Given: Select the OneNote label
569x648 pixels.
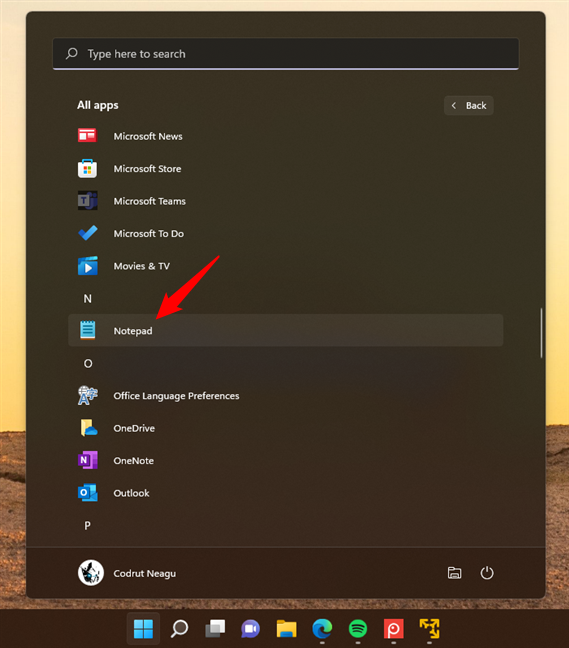Looking at the screenshot, I should tap(133, 460).
